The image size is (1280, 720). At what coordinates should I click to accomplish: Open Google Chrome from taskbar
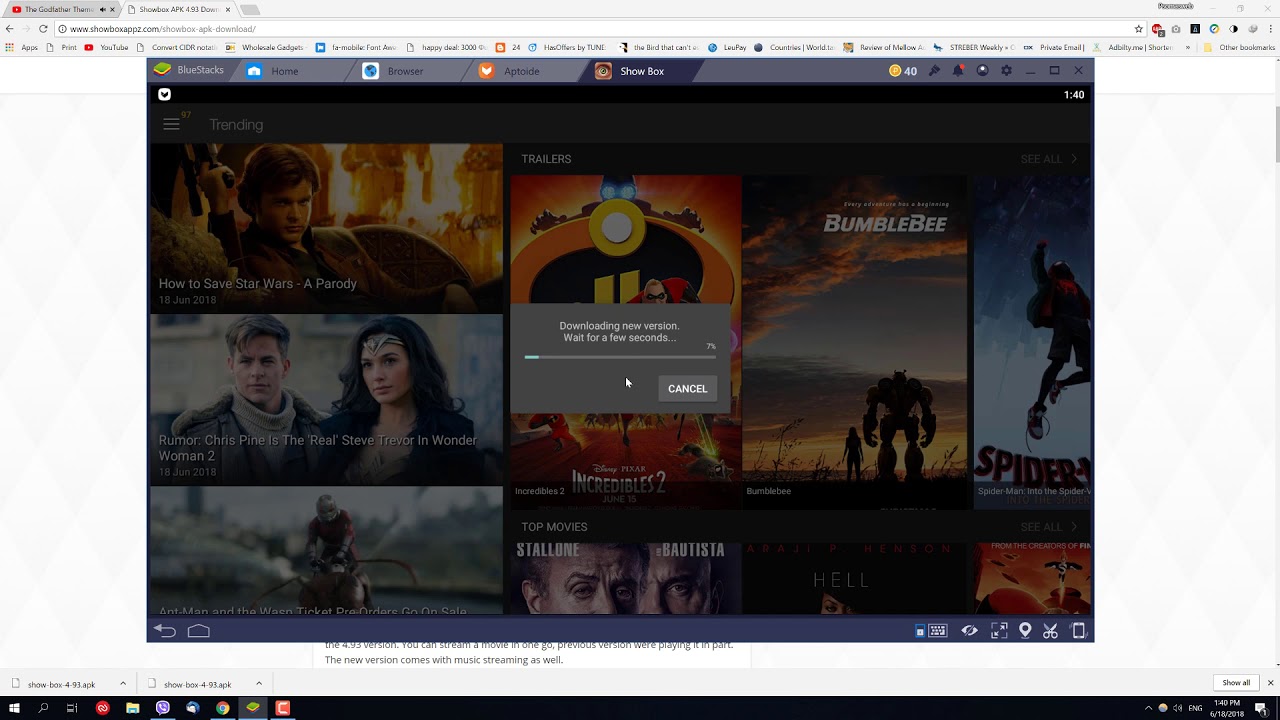point(222,708)
